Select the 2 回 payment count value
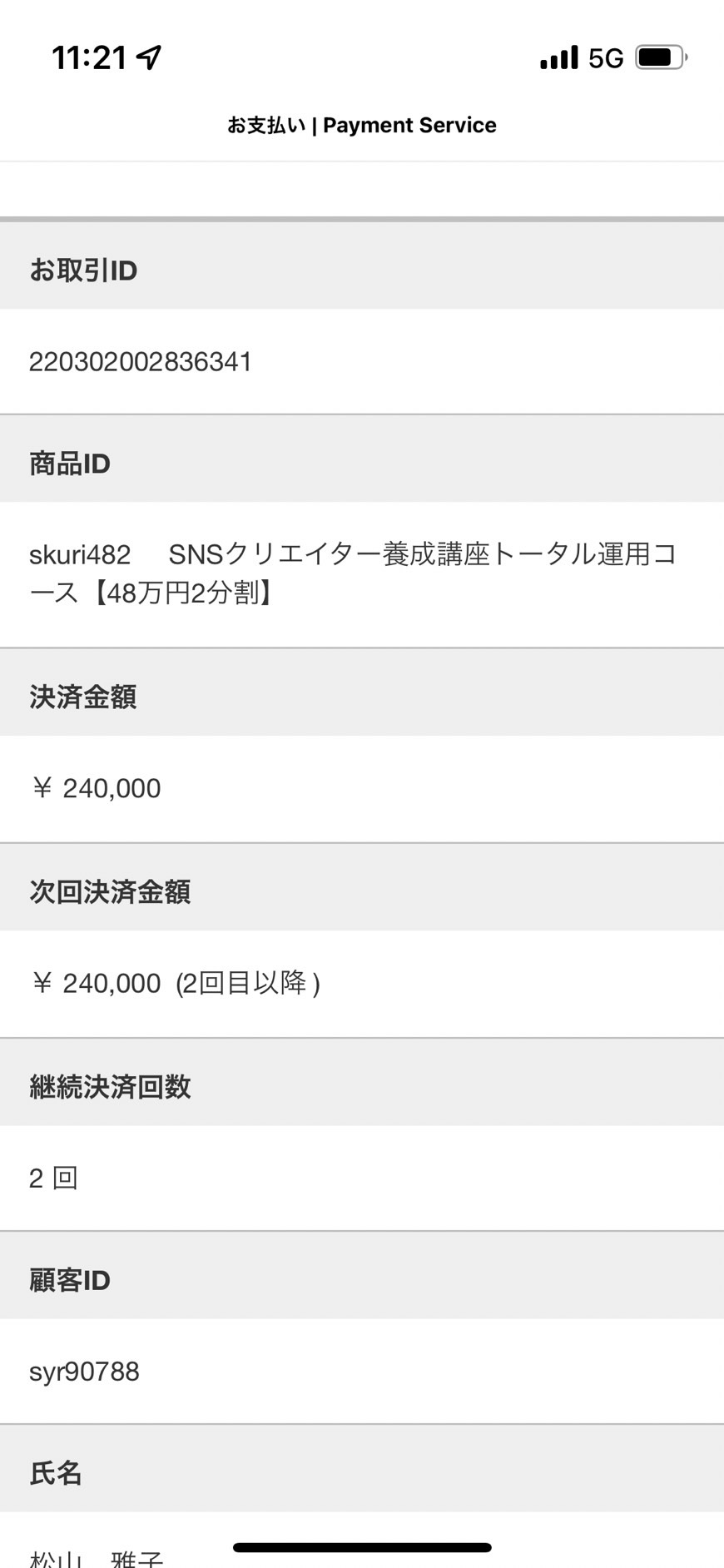Viewport: 724px width, 1568px height. click(53, 1178)
